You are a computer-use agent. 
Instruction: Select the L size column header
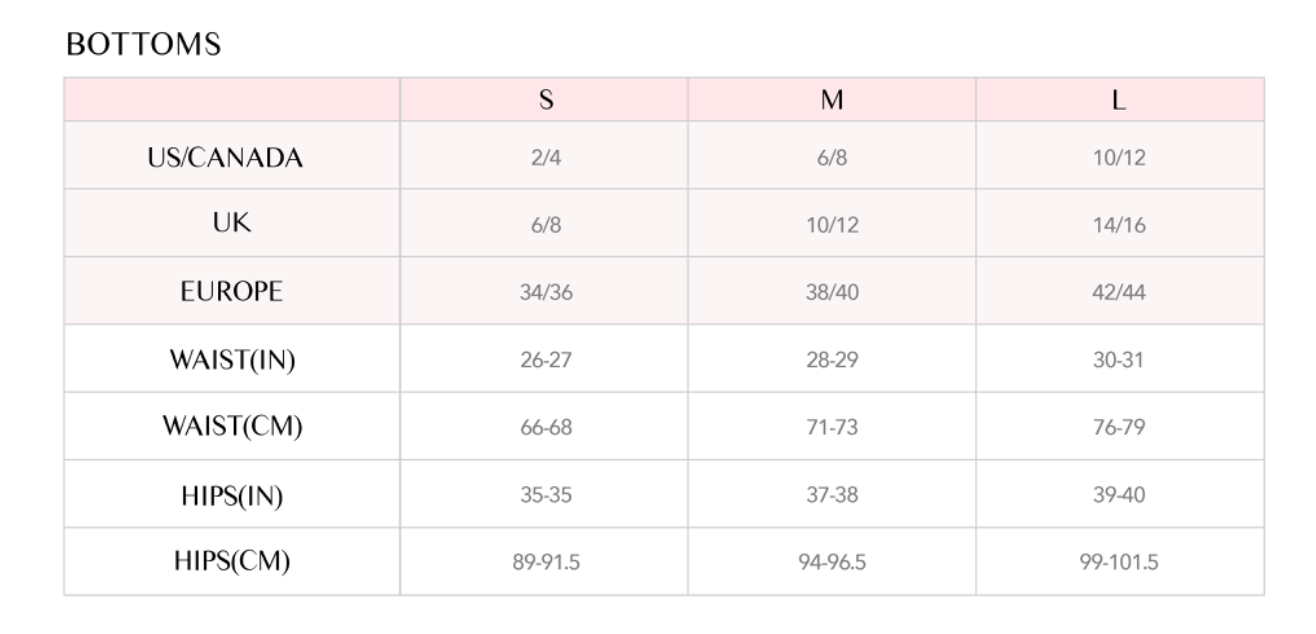click(x=1119, y=100)
